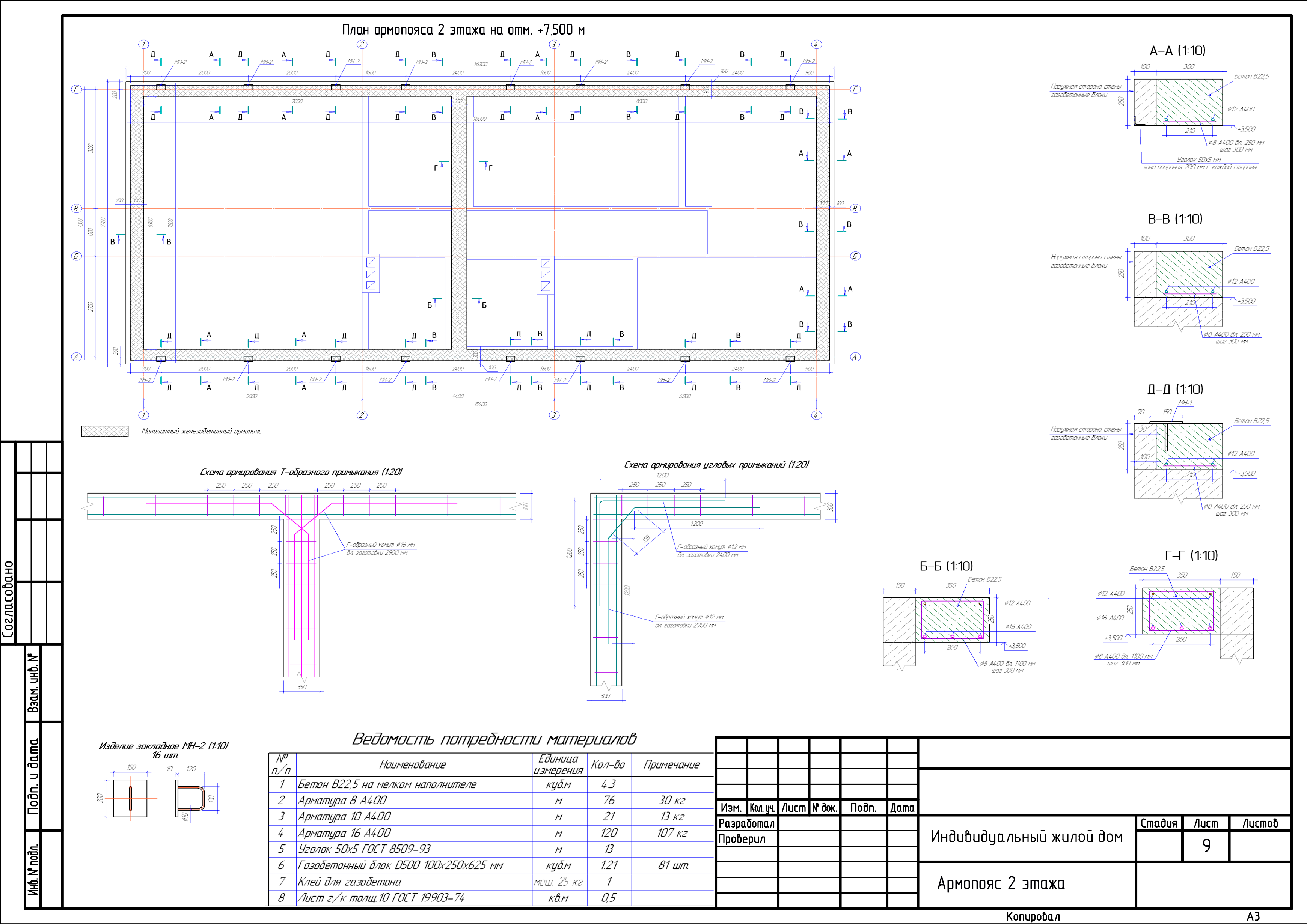Select the note cell '107 кг'
The height and width of the screenshot is (924, 1307).
click(x=672, y=833)
